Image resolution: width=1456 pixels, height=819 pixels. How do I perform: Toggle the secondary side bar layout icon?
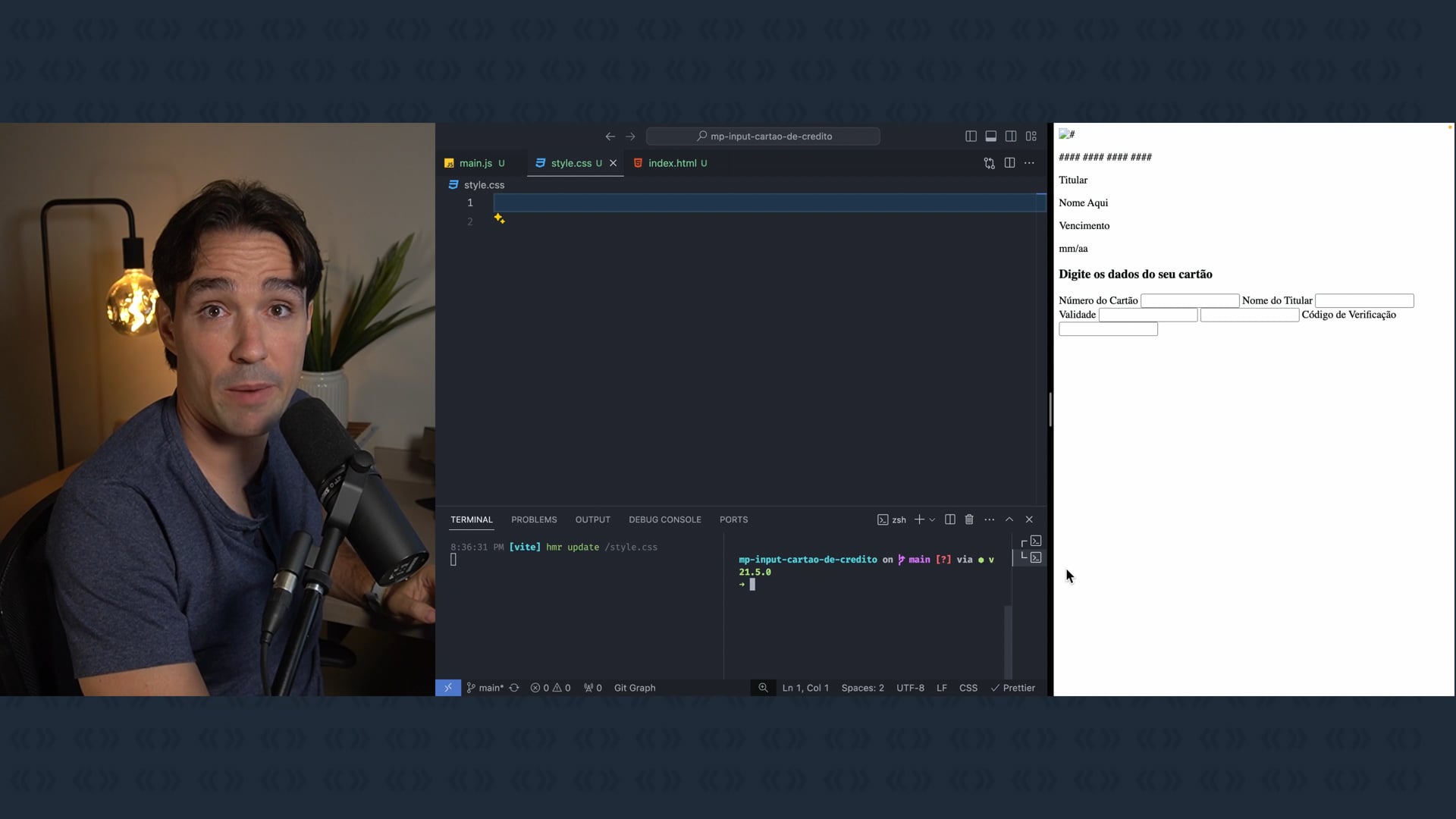(x=1011, y=136)
